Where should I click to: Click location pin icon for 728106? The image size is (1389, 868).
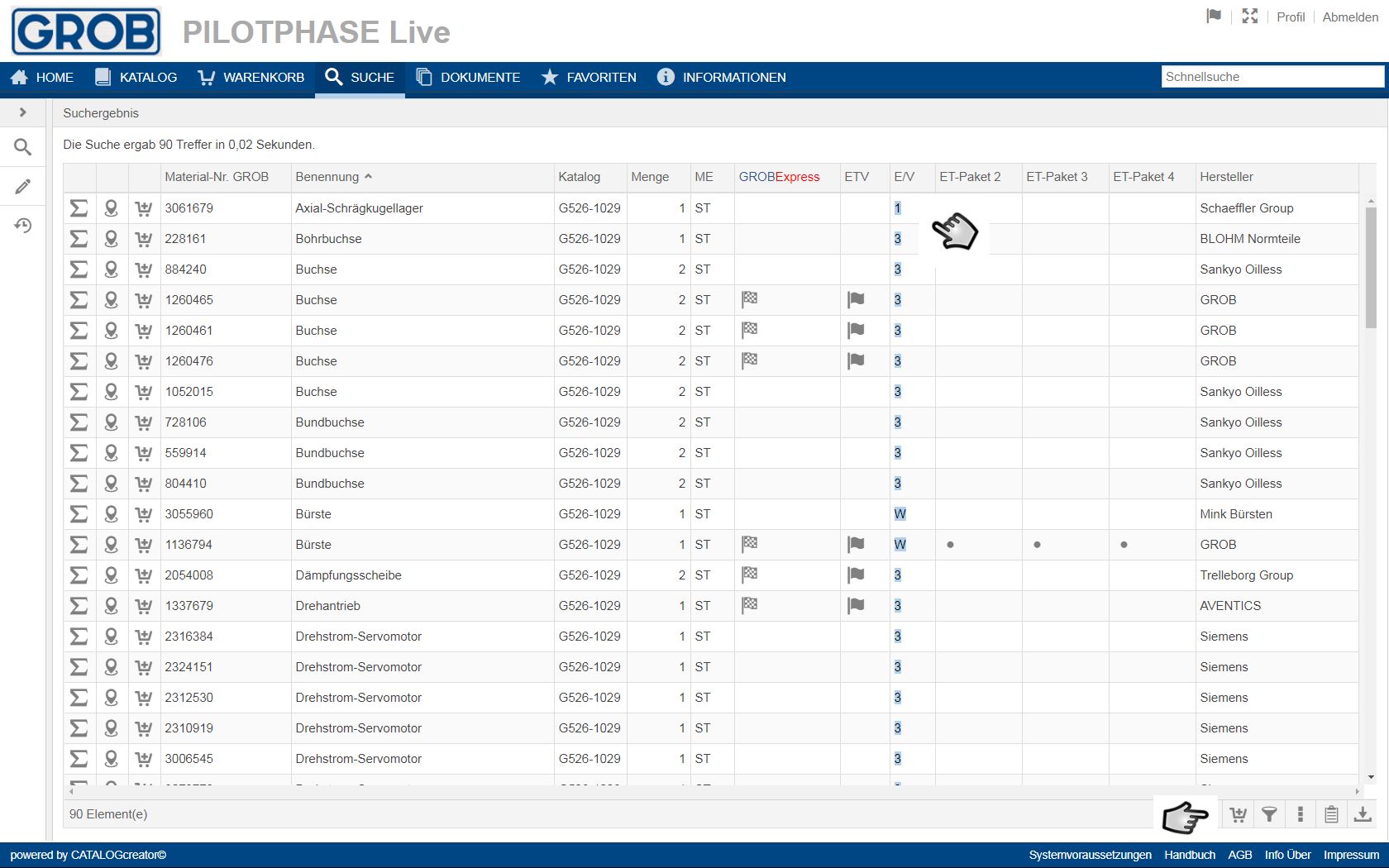coord(112,422)
